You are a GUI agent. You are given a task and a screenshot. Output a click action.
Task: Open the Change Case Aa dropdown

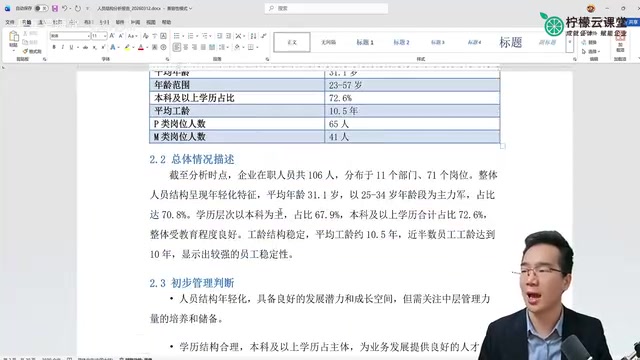click(132, 36)
